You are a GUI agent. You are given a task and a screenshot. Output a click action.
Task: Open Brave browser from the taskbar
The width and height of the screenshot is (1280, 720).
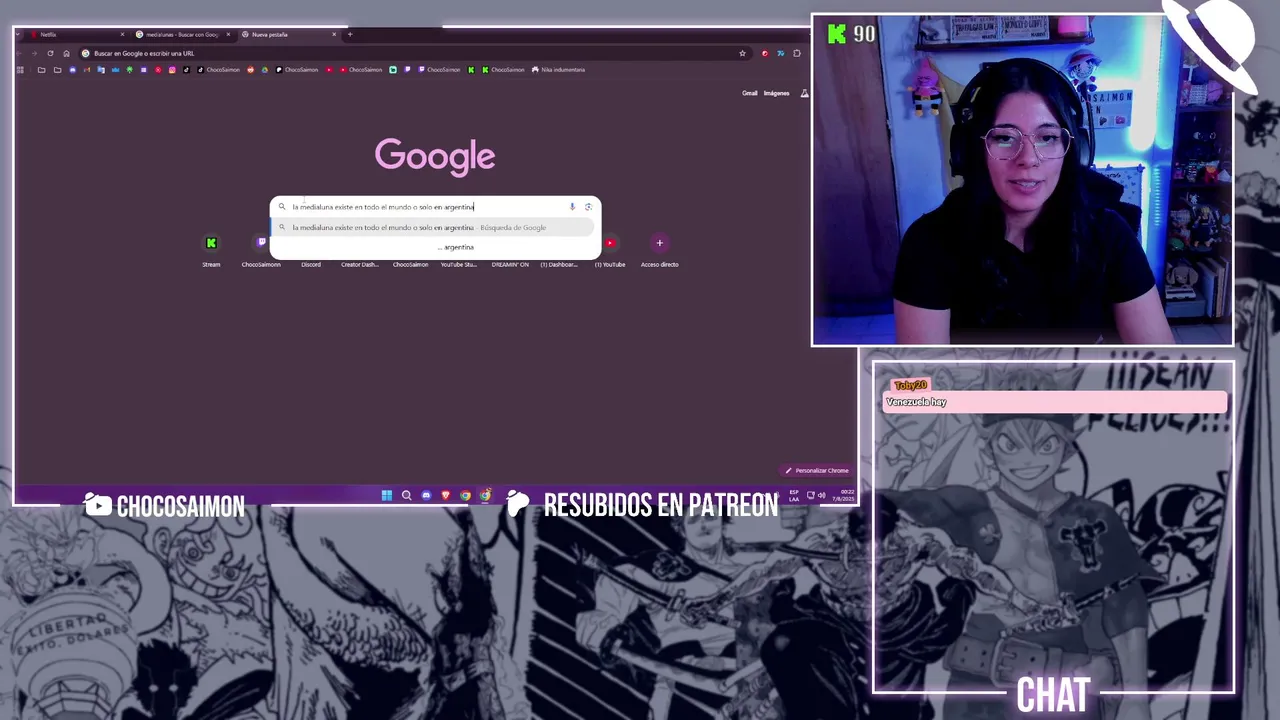(446, 495)
